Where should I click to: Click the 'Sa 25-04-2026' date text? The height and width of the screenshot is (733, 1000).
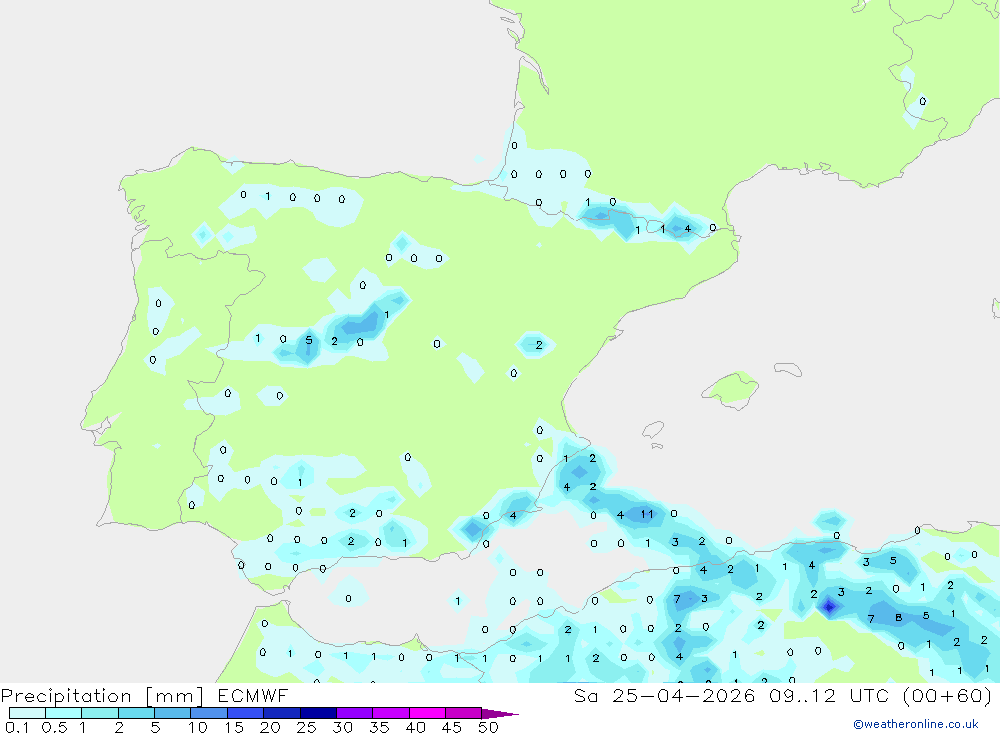point(665,695)
